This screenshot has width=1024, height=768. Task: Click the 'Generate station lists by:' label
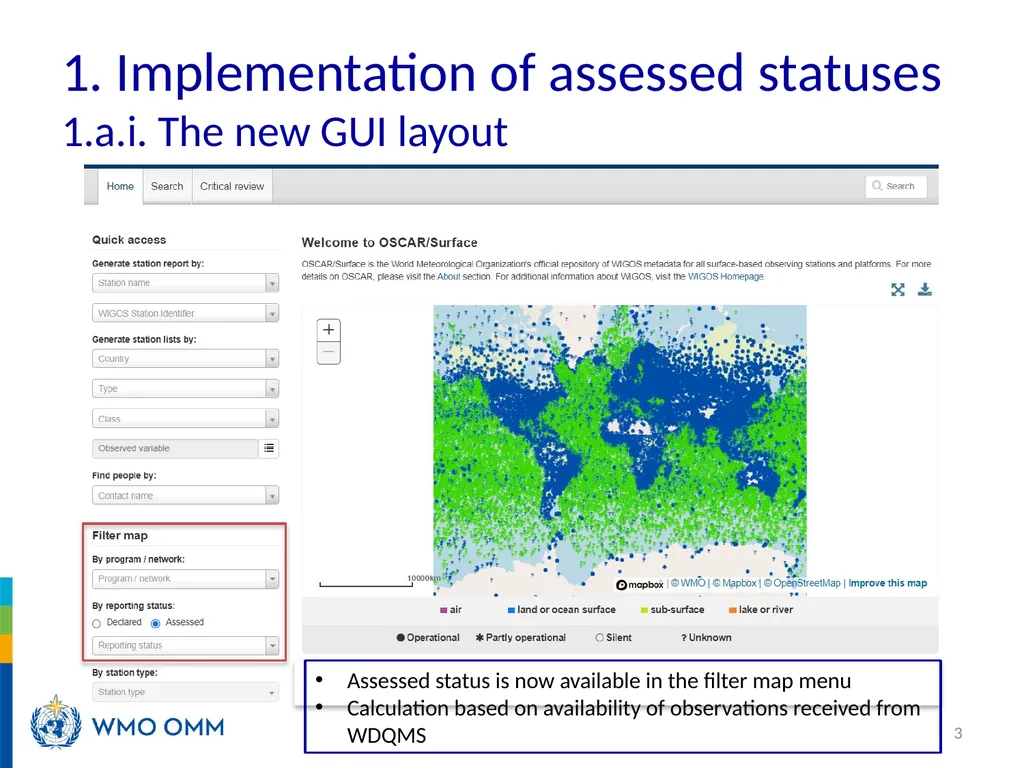point(144,340)
